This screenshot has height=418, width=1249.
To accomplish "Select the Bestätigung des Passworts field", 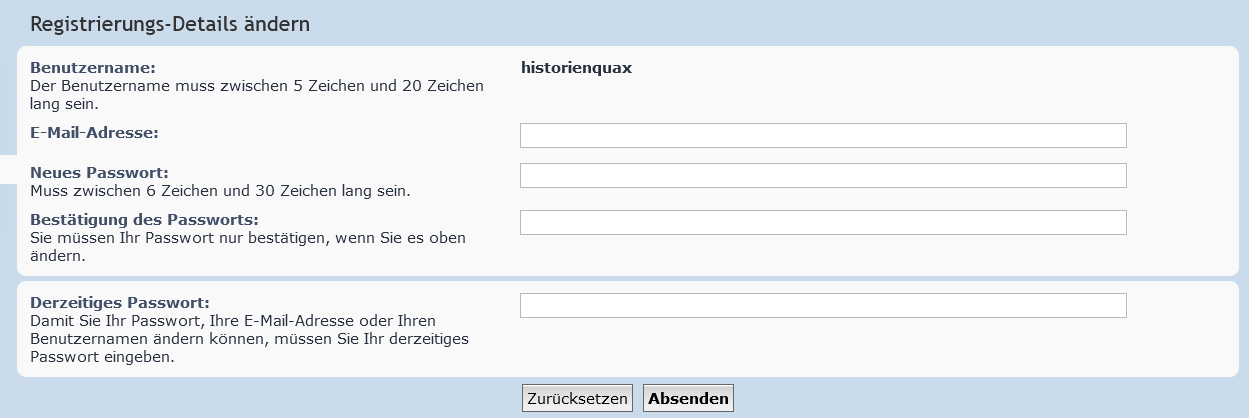I will click(x=823, y=222).
